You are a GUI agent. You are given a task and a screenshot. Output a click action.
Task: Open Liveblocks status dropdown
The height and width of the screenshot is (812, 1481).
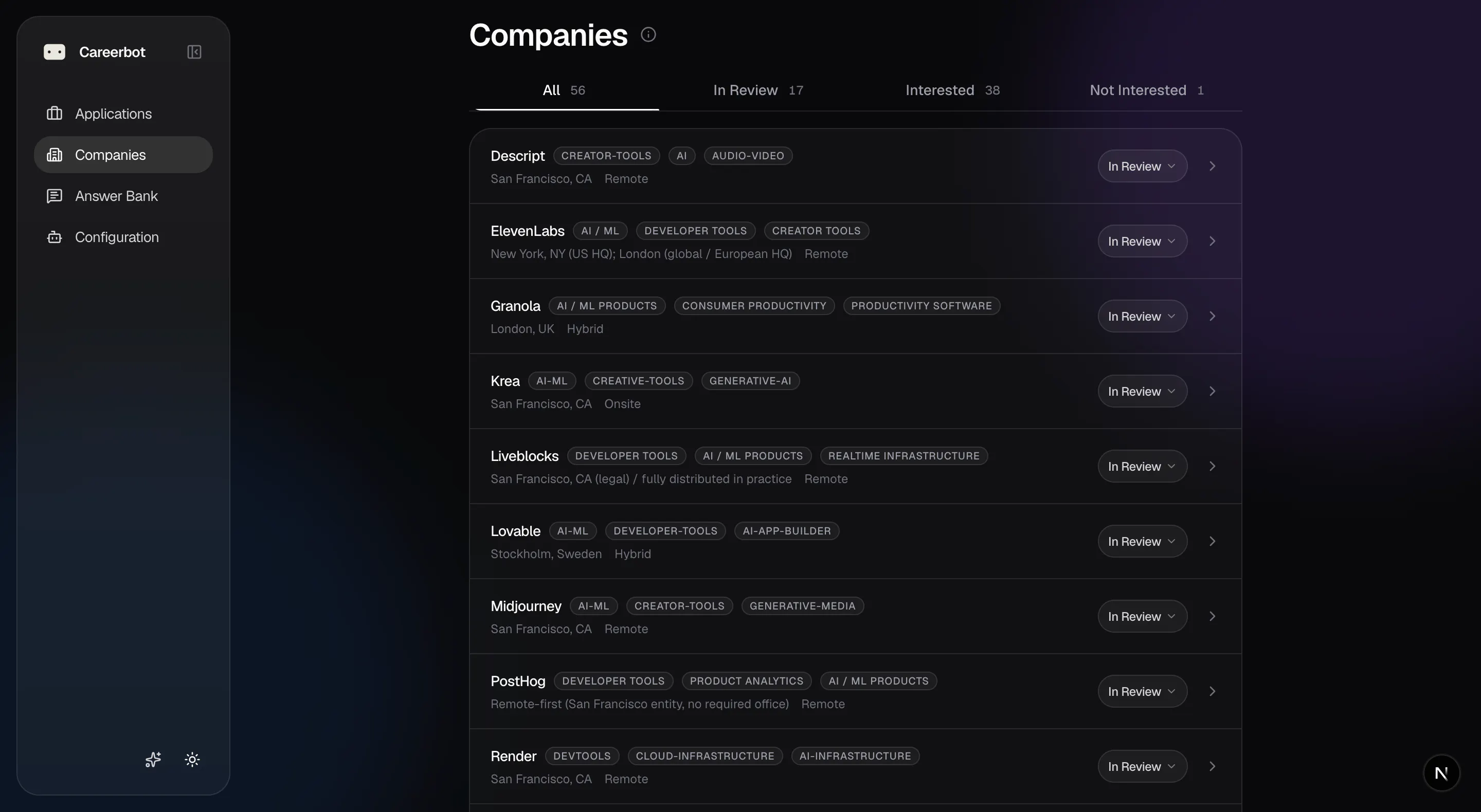click(1142, 466)
